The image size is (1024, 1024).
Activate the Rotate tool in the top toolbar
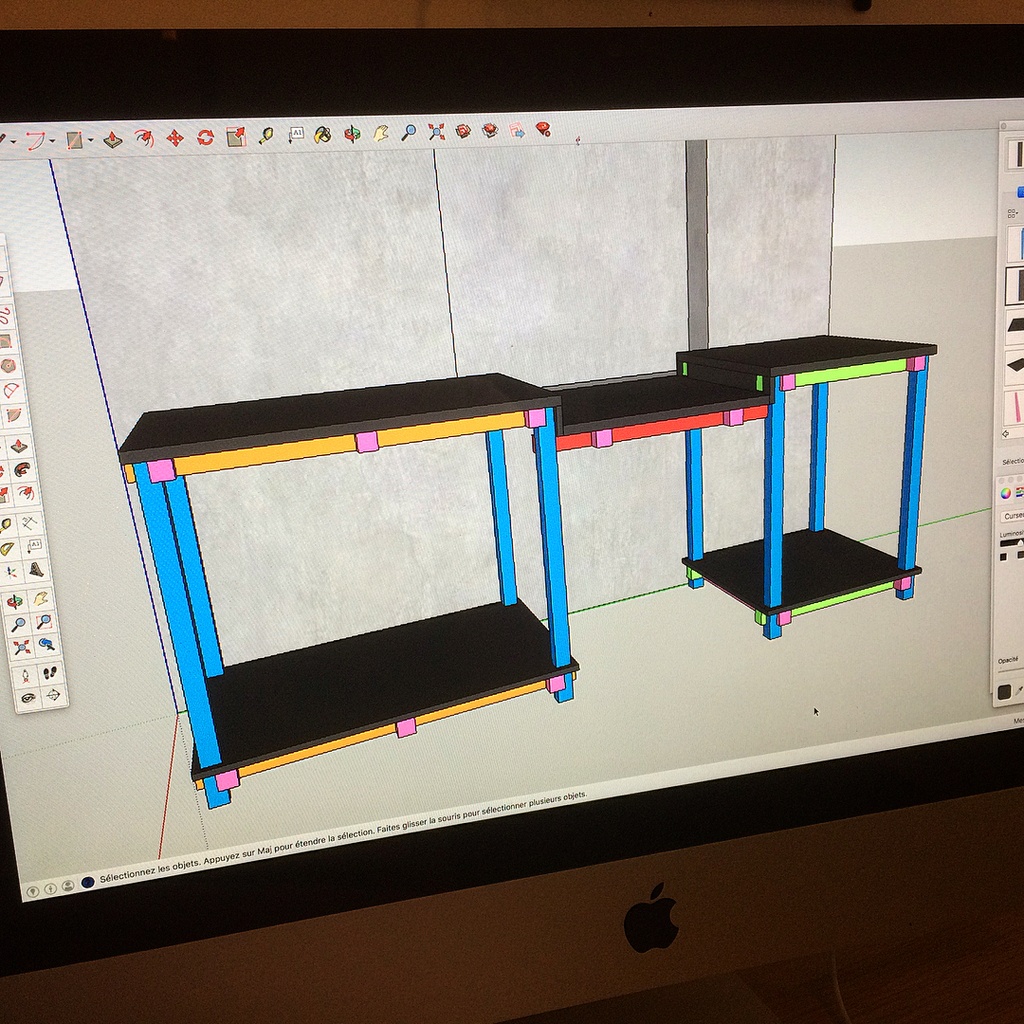205,137
